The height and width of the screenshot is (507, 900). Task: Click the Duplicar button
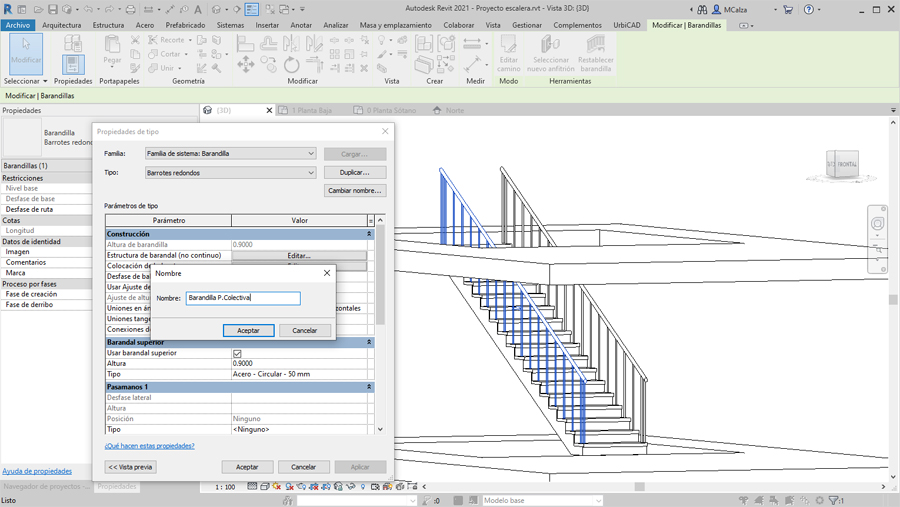click(x=354, y=173)
